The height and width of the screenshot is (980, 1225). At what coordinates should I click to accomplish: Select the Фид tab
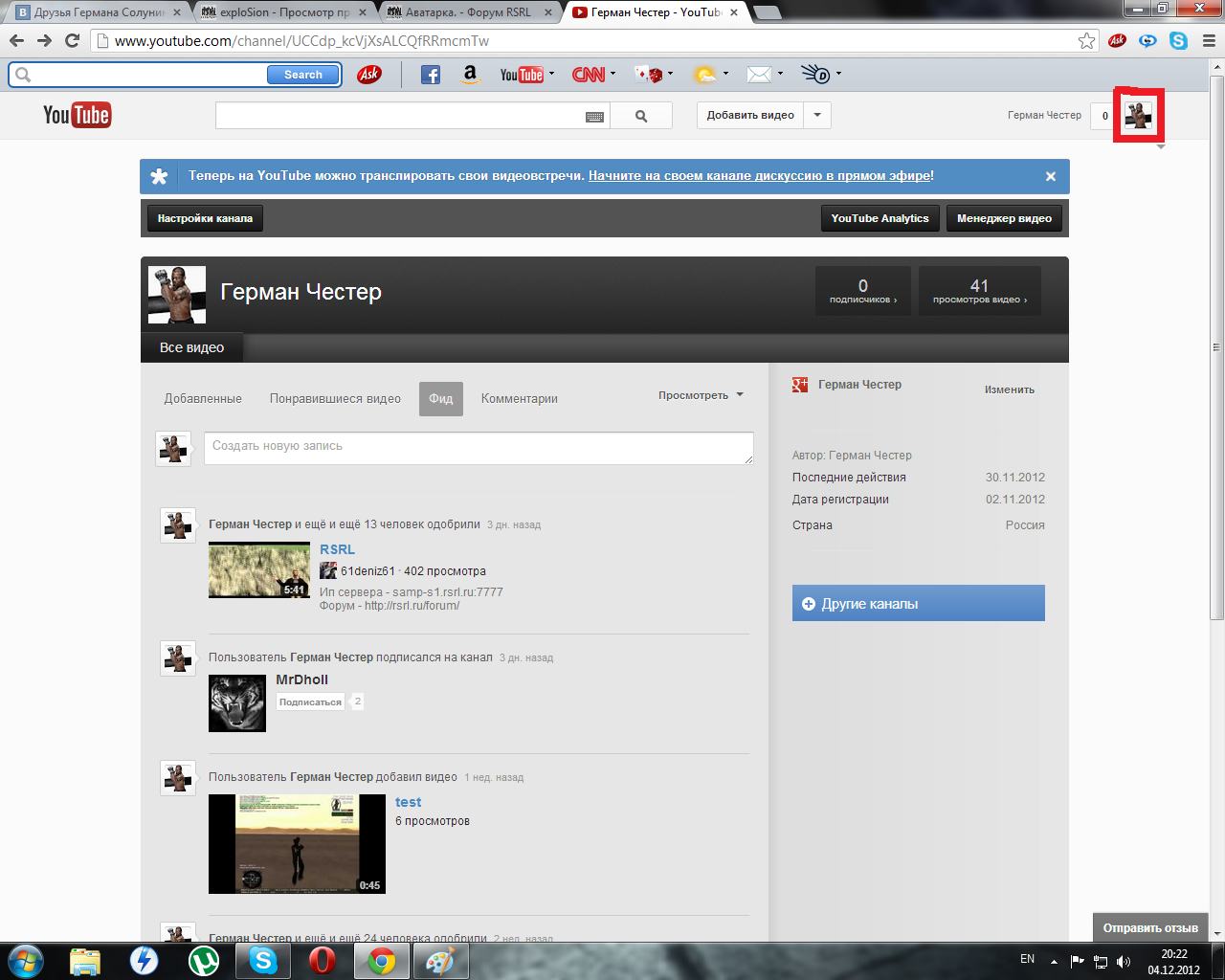click(x=441, y=399)
